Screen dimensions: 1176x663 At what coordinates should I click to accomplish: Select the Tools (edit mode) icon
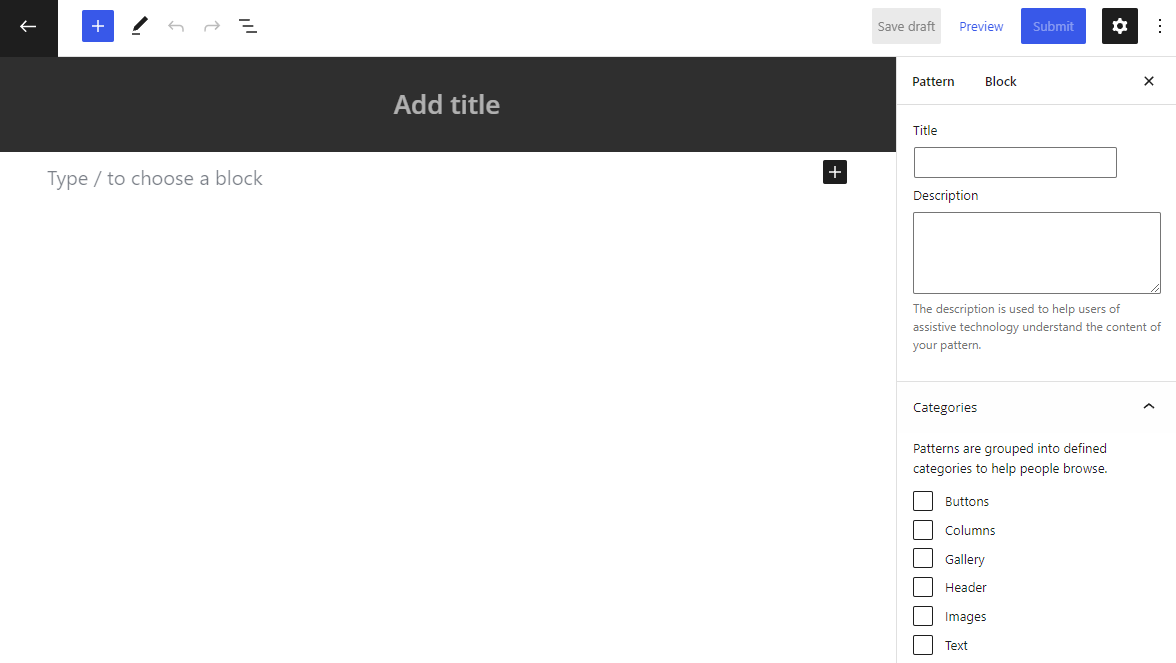point(139,26)
